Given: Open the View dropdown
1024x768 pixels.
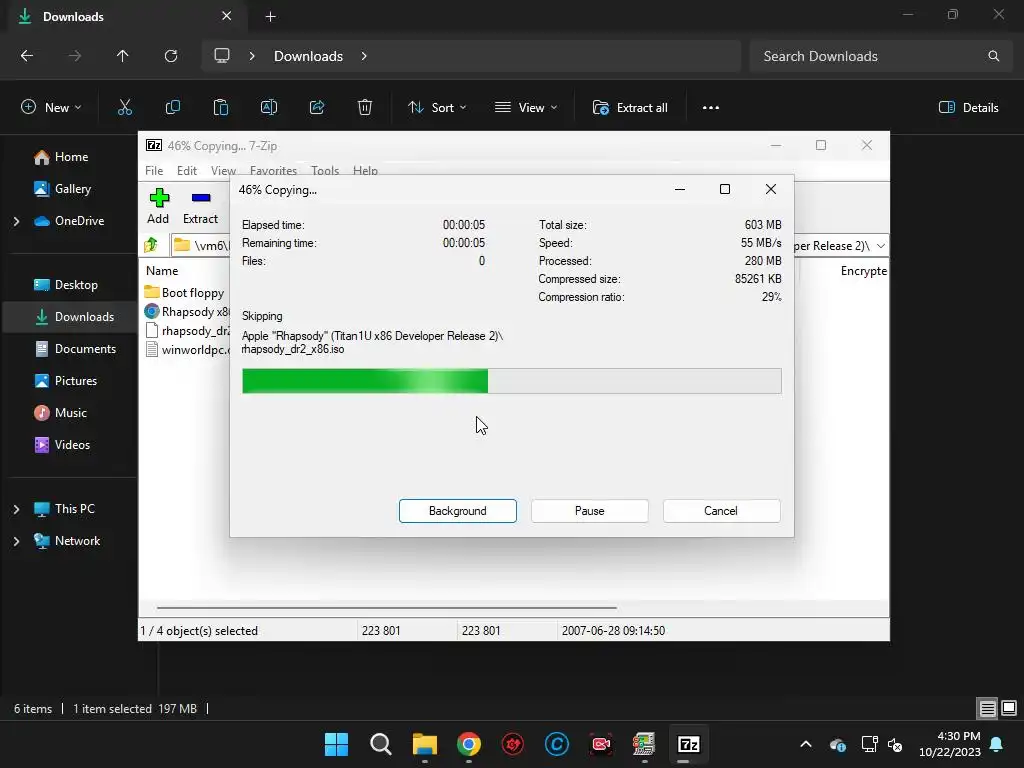Looking at the screenshot, I should pos(526,108).
